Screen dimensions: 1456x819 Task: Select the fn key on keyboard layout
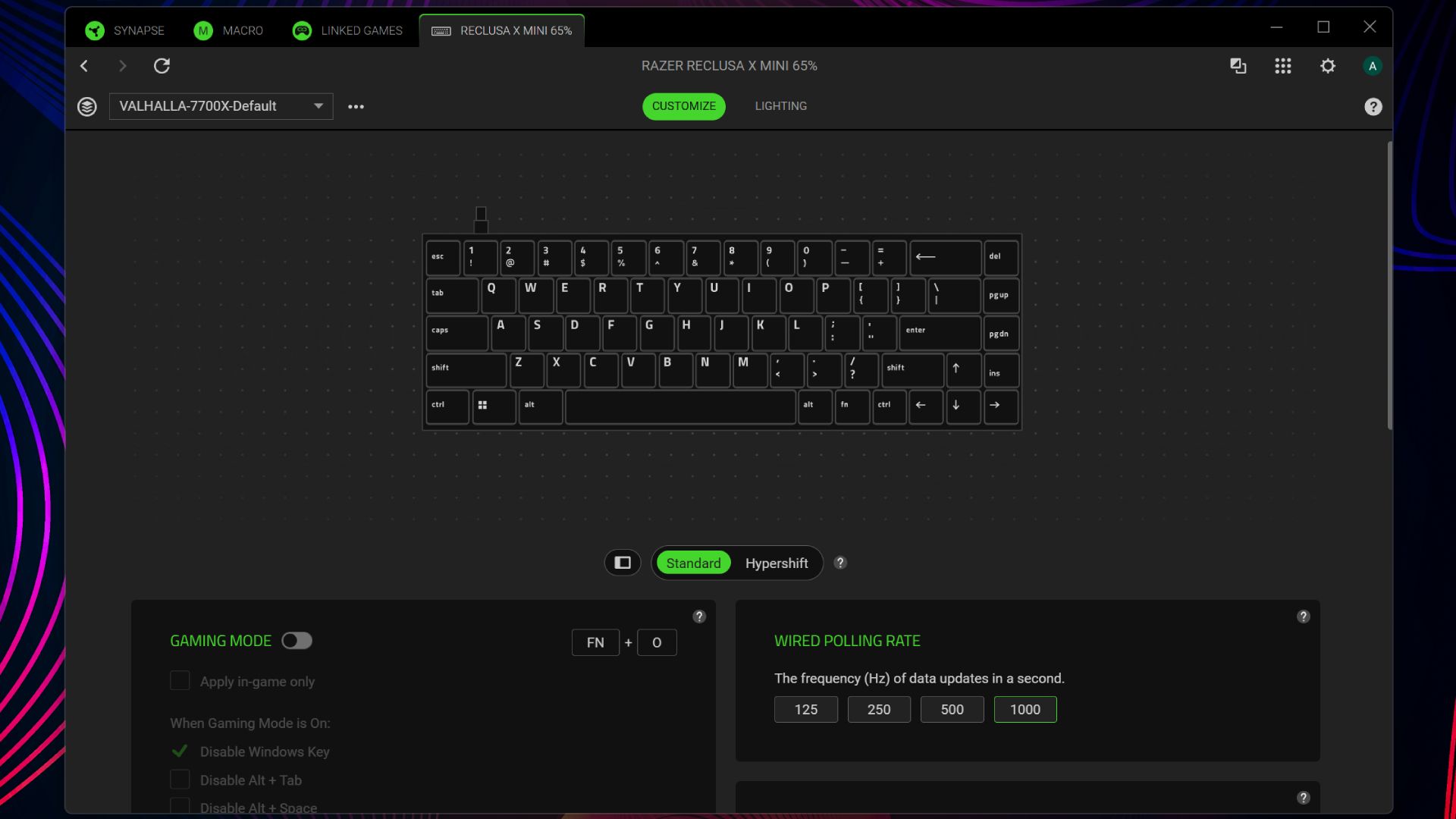click(x=852, y=406)
